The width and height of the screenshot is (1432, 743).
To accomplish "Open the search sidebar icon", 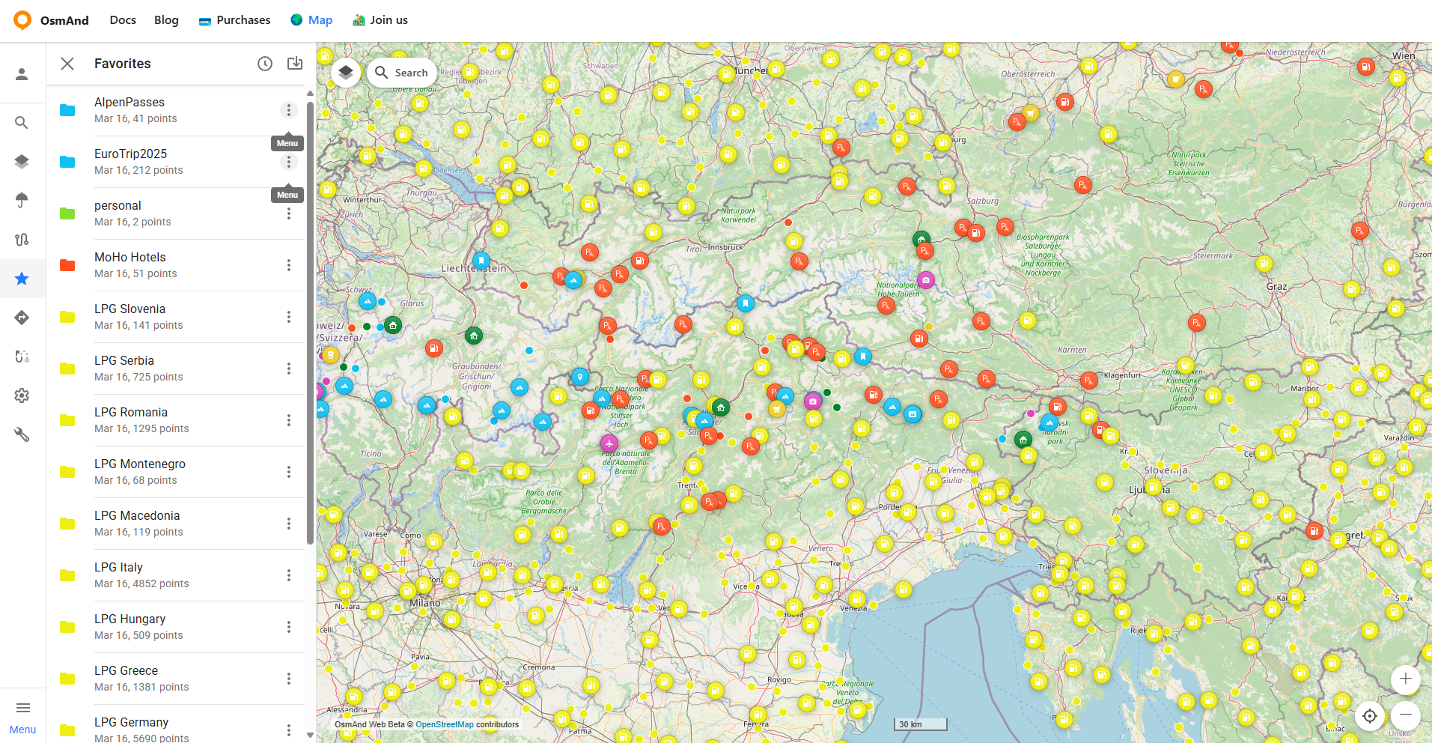I will pyautogui.click(x=22, y=123).
